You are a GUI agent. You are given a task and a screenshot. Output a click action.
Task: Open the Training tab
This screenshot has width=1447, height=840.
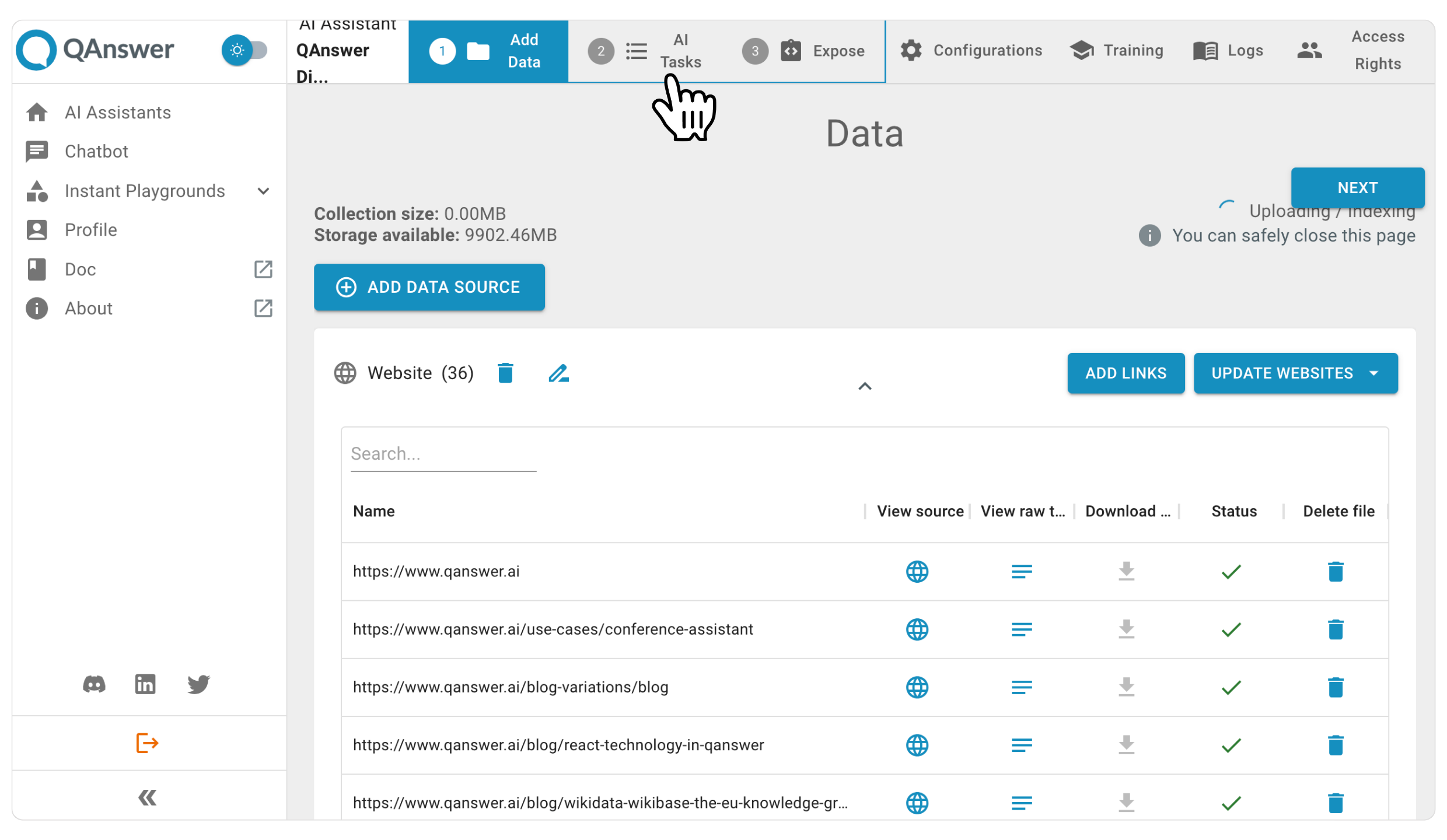[1117, 51]
